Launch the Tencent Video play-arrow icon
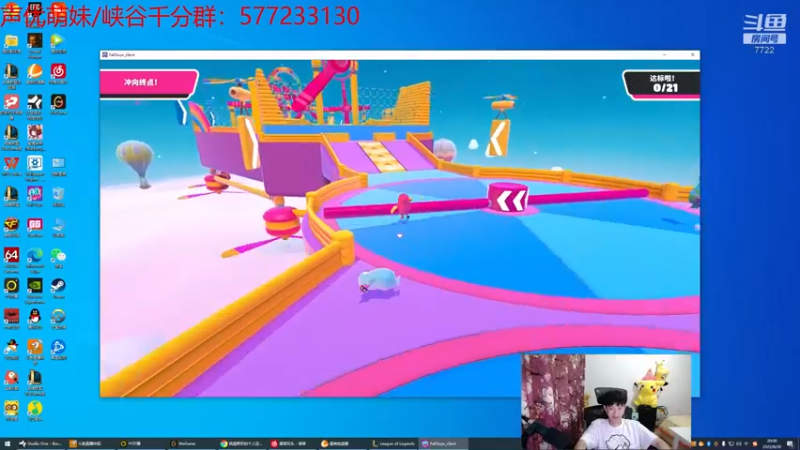This screenshot has height=450, width=800. pyautogui.click(x=58, y=41)
